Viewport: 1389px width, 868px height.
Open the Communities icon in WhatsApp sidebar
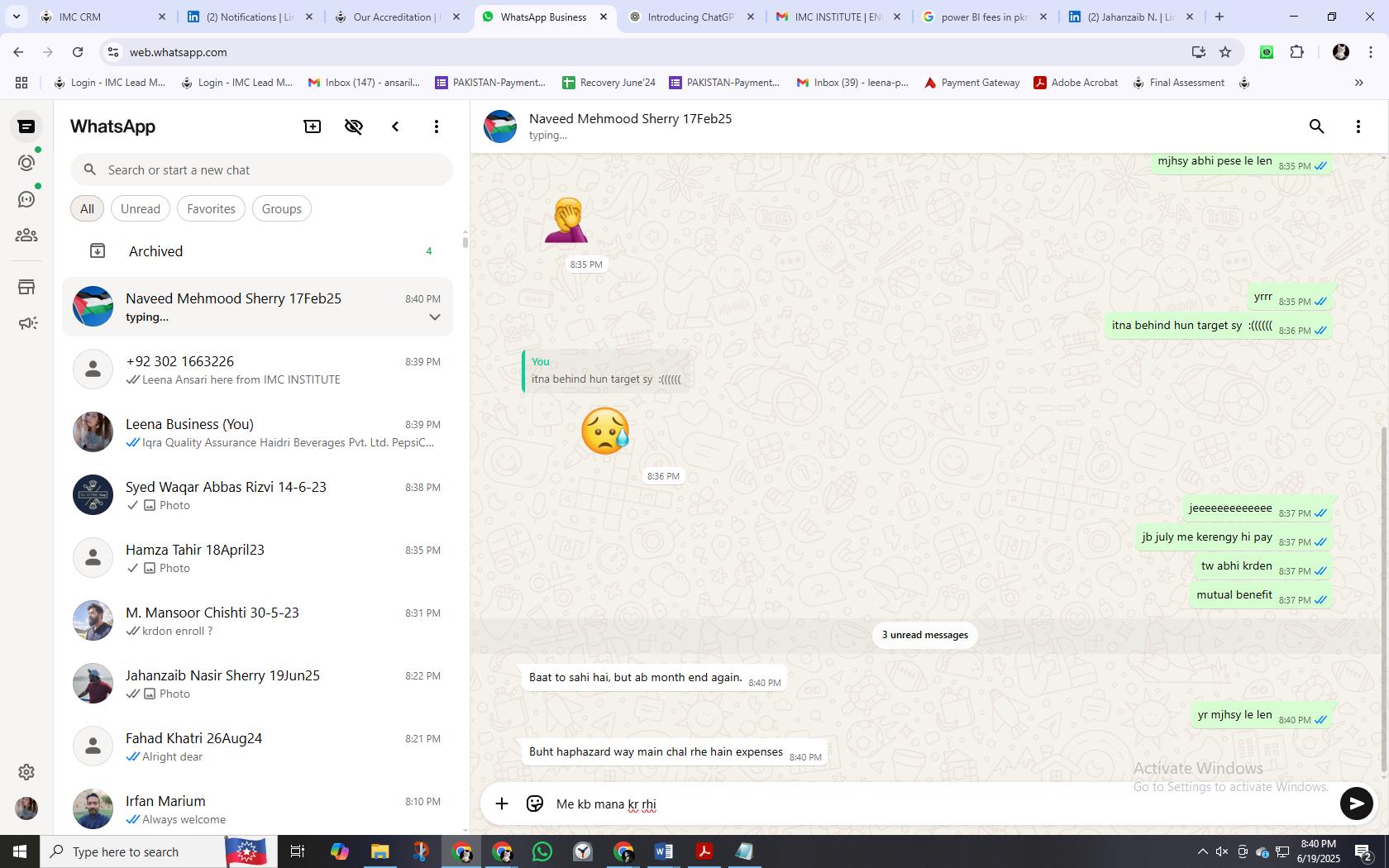click(26, 236)
